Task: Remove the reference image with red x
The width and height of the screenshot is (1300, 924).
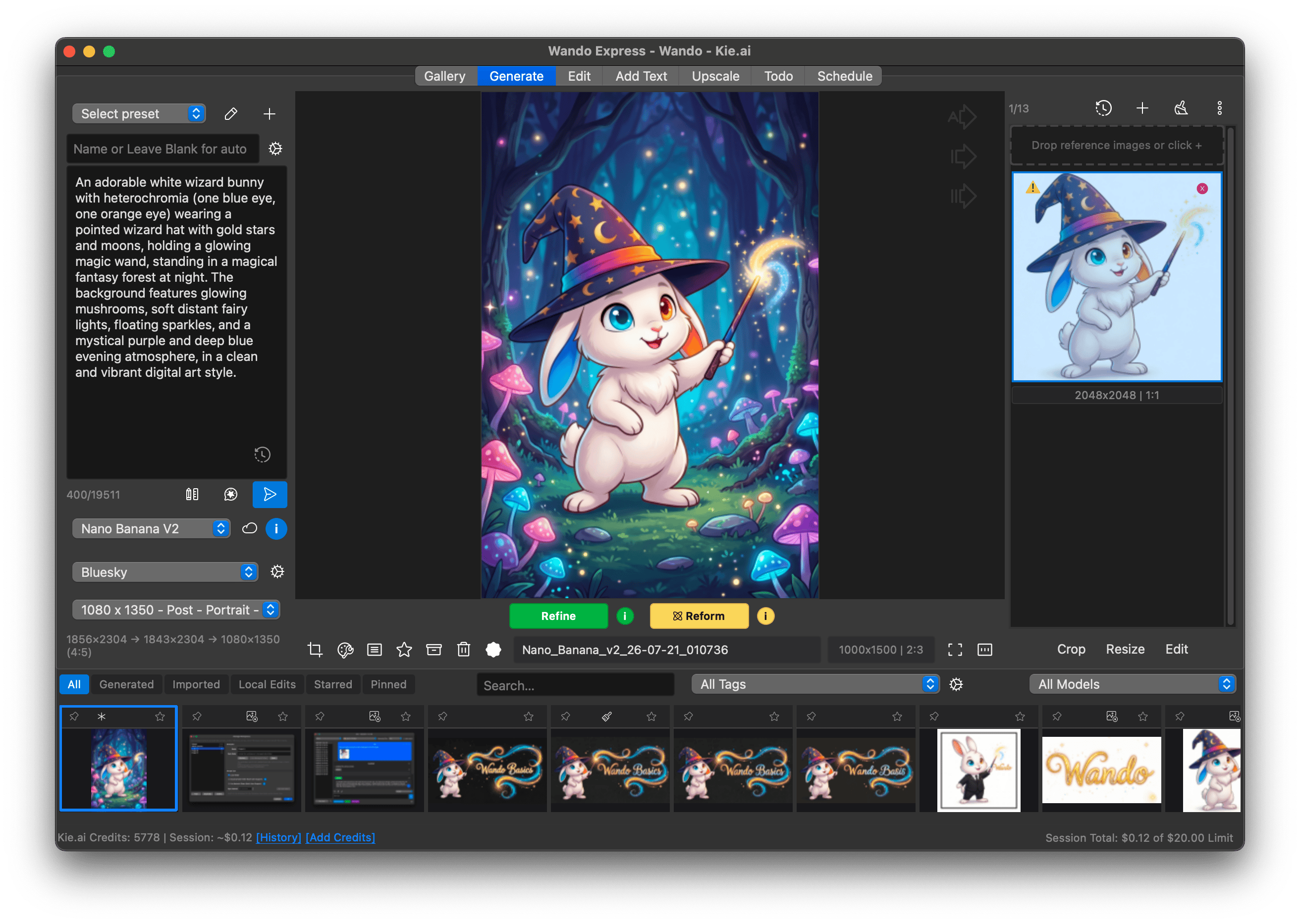Action: pos(1202,188)
